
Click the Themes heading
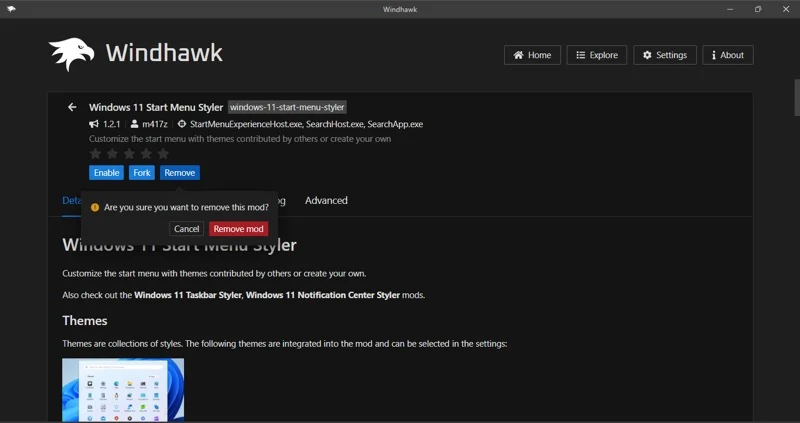click(x=85, y=321)
